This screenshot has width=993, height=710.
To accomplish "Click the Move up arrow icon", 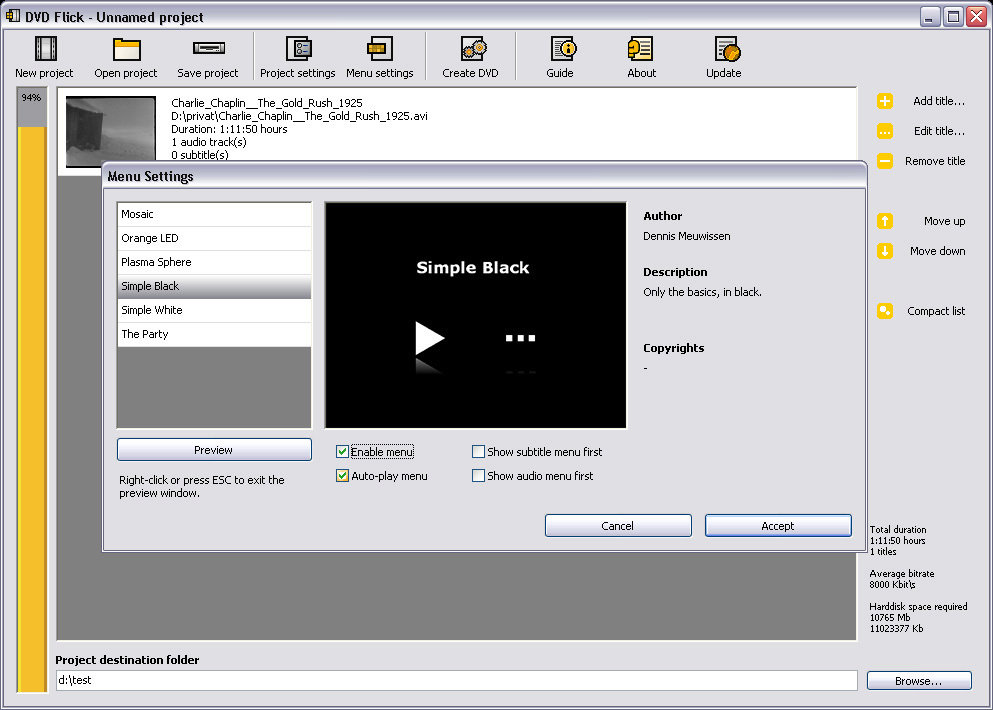I will click(x=885, y=221).
